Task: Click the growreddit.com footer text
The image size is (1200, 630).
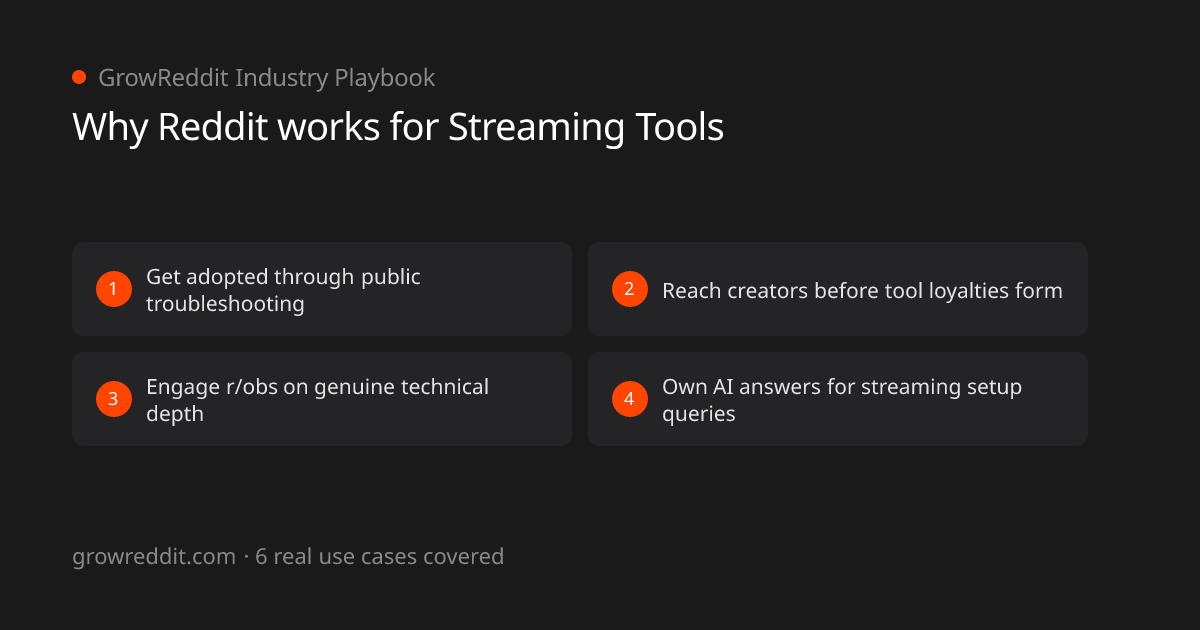Action: tap(154, 557)
